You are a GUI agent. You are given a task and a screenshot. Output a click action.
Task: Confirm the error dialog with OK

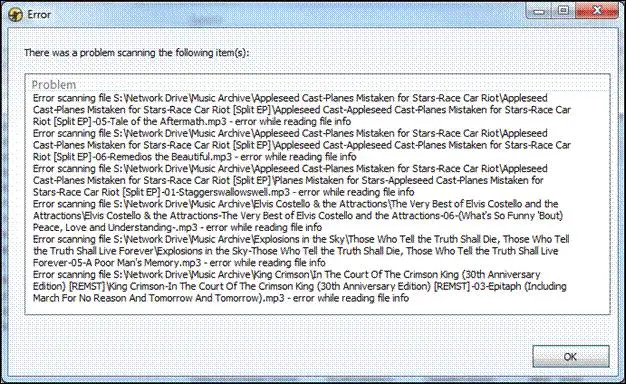point(571,356)
